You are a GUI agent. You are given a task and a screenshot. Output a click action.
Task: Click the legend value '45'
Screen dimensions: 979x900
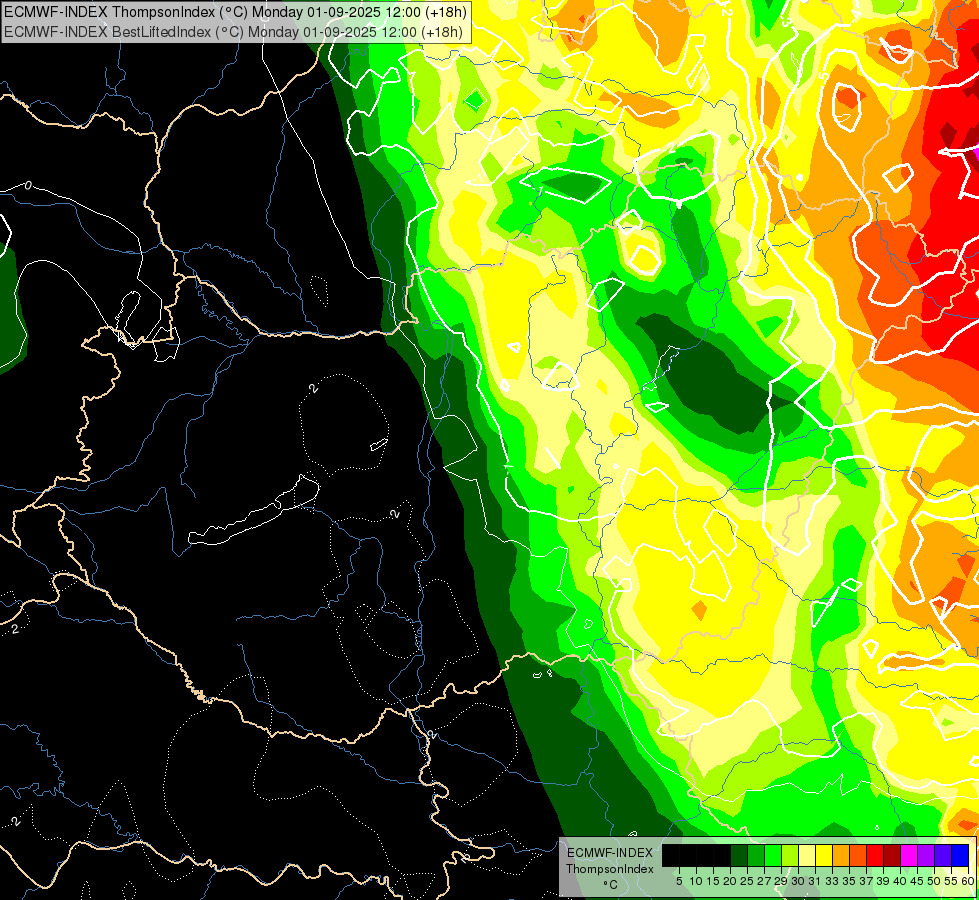(917, 881)
